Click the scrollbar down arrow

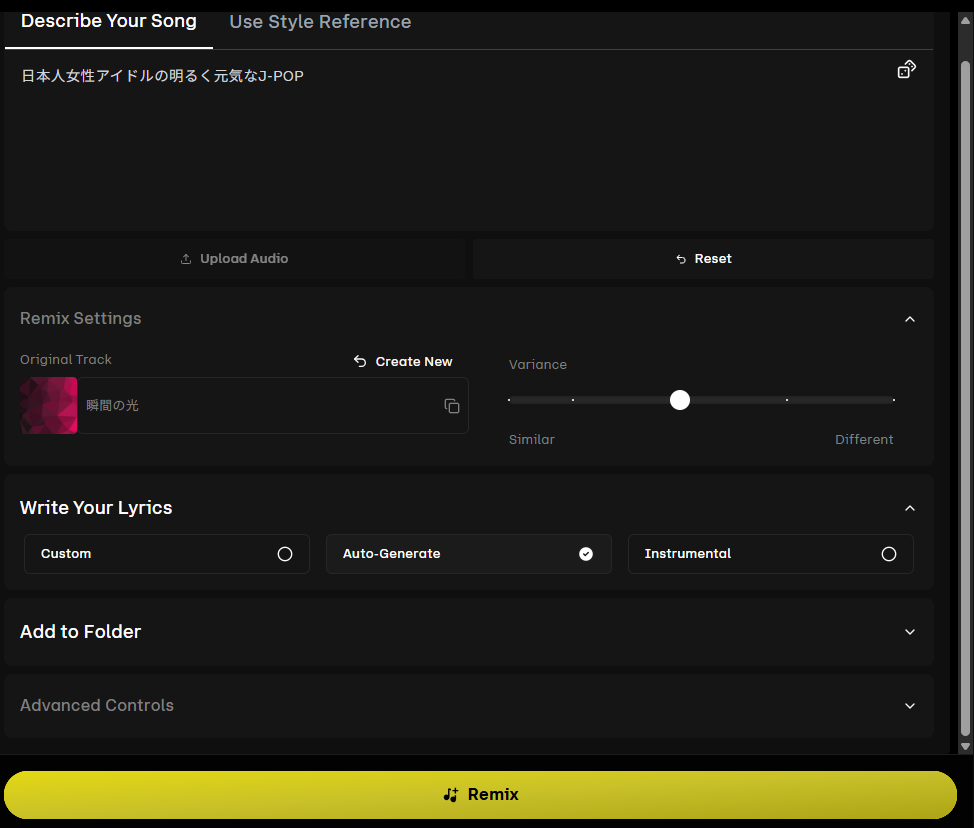click(x=965, y=747)
